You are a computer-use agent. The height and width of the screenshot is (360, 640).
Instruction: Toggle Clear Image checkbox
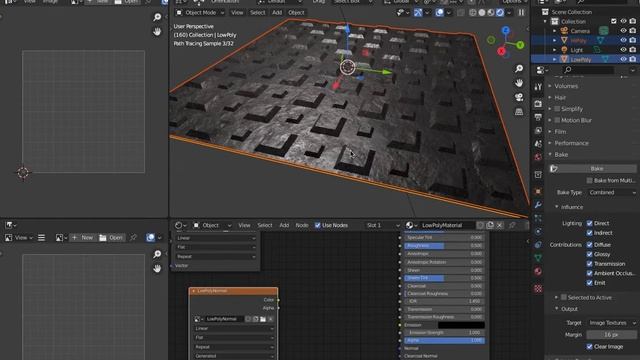coord(589,347)
